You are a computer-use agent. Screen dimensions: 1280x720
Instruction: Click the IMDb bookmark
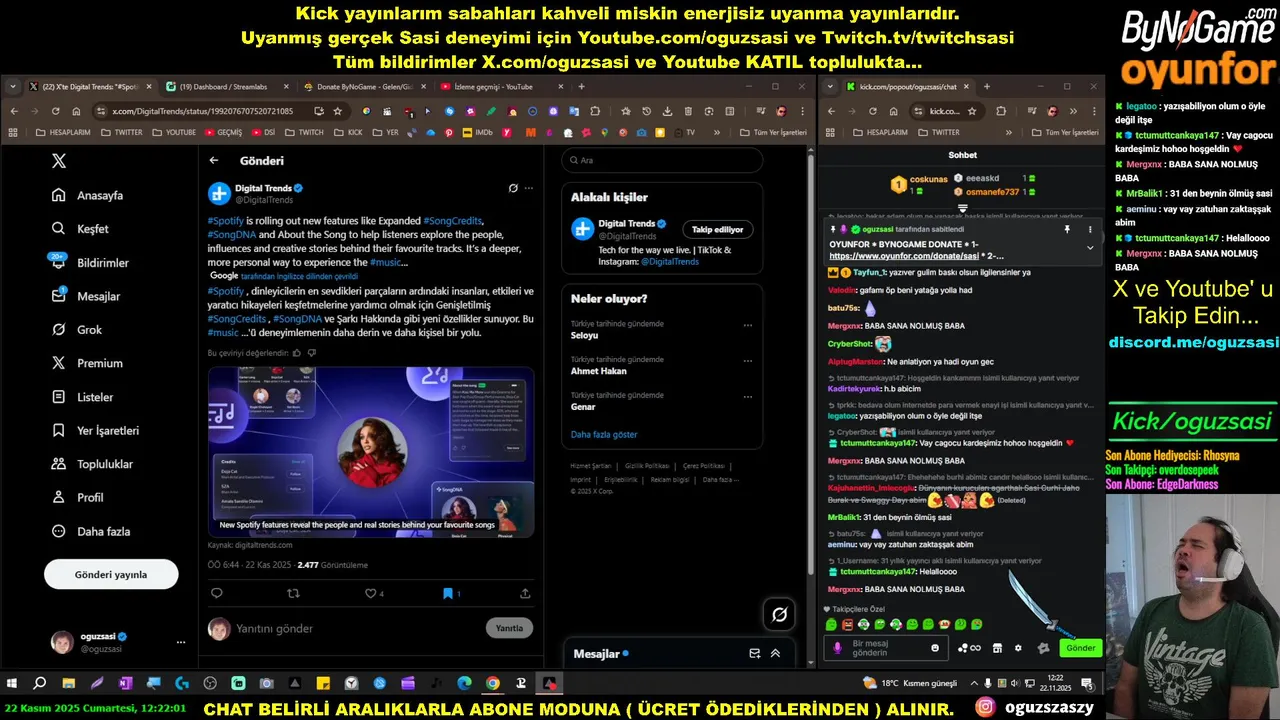point(478,132)
